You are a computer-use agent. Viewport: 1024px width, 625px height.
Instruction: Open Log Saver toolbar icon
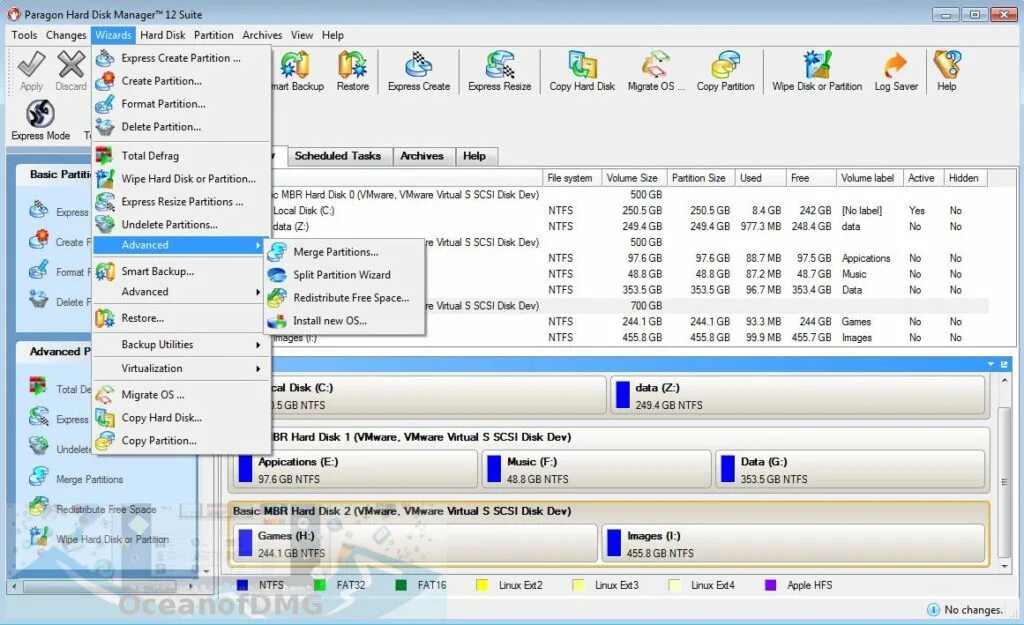click(x=895, y=65)
